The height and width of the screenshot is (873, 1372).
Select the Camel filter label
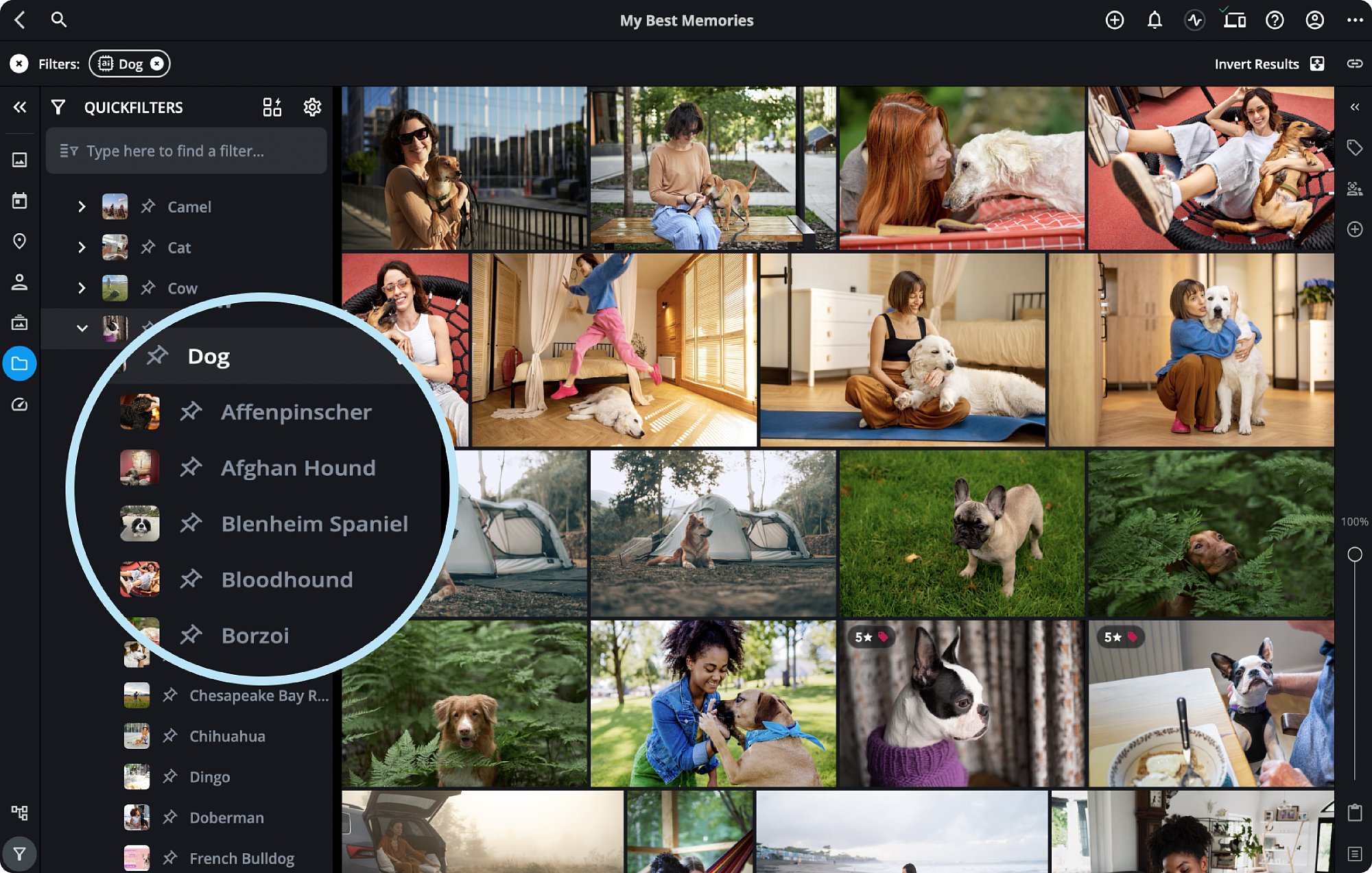(x=189, y=206)
